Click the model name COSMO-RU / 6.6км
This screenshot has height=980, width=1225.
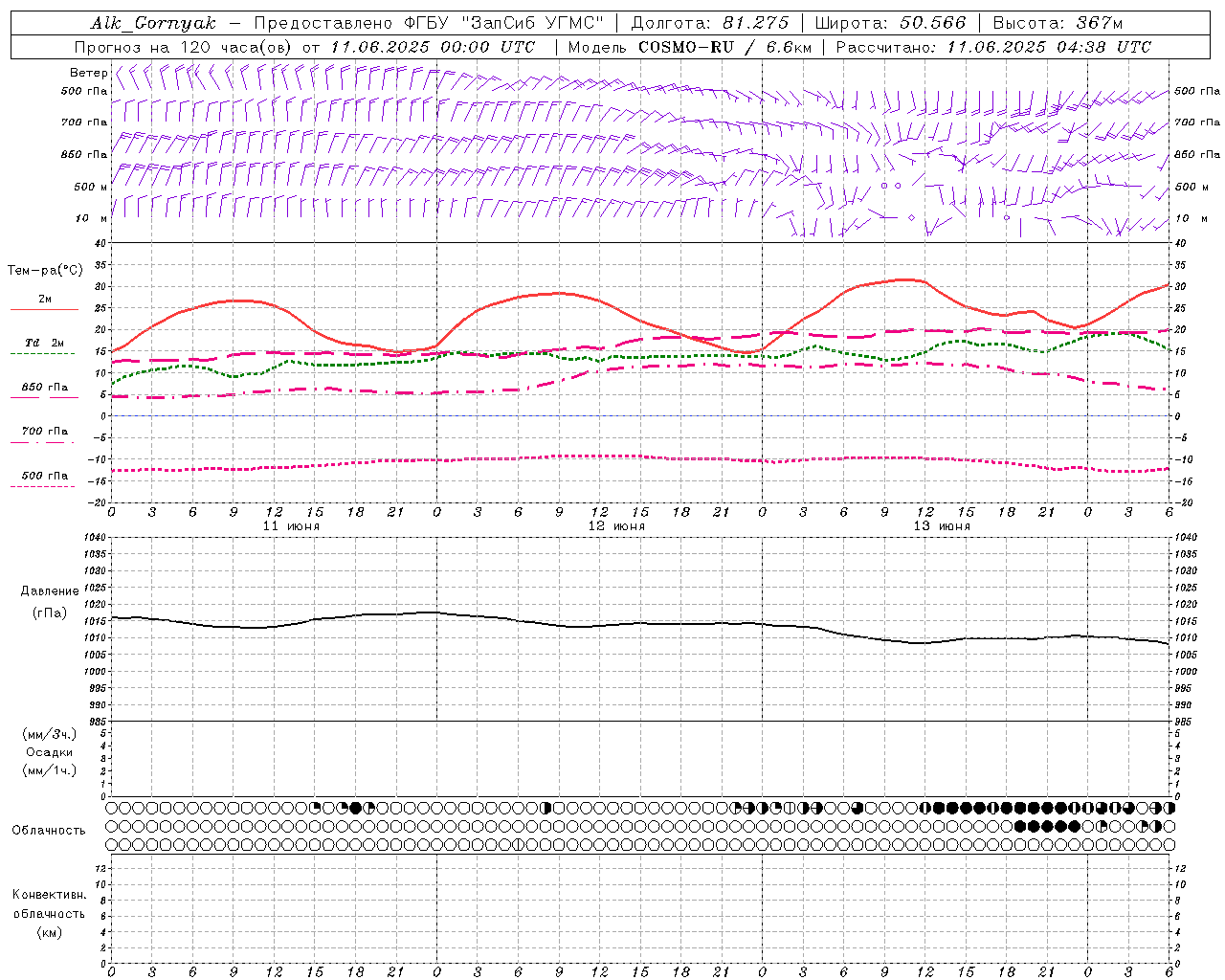click(x=724, y=47)
